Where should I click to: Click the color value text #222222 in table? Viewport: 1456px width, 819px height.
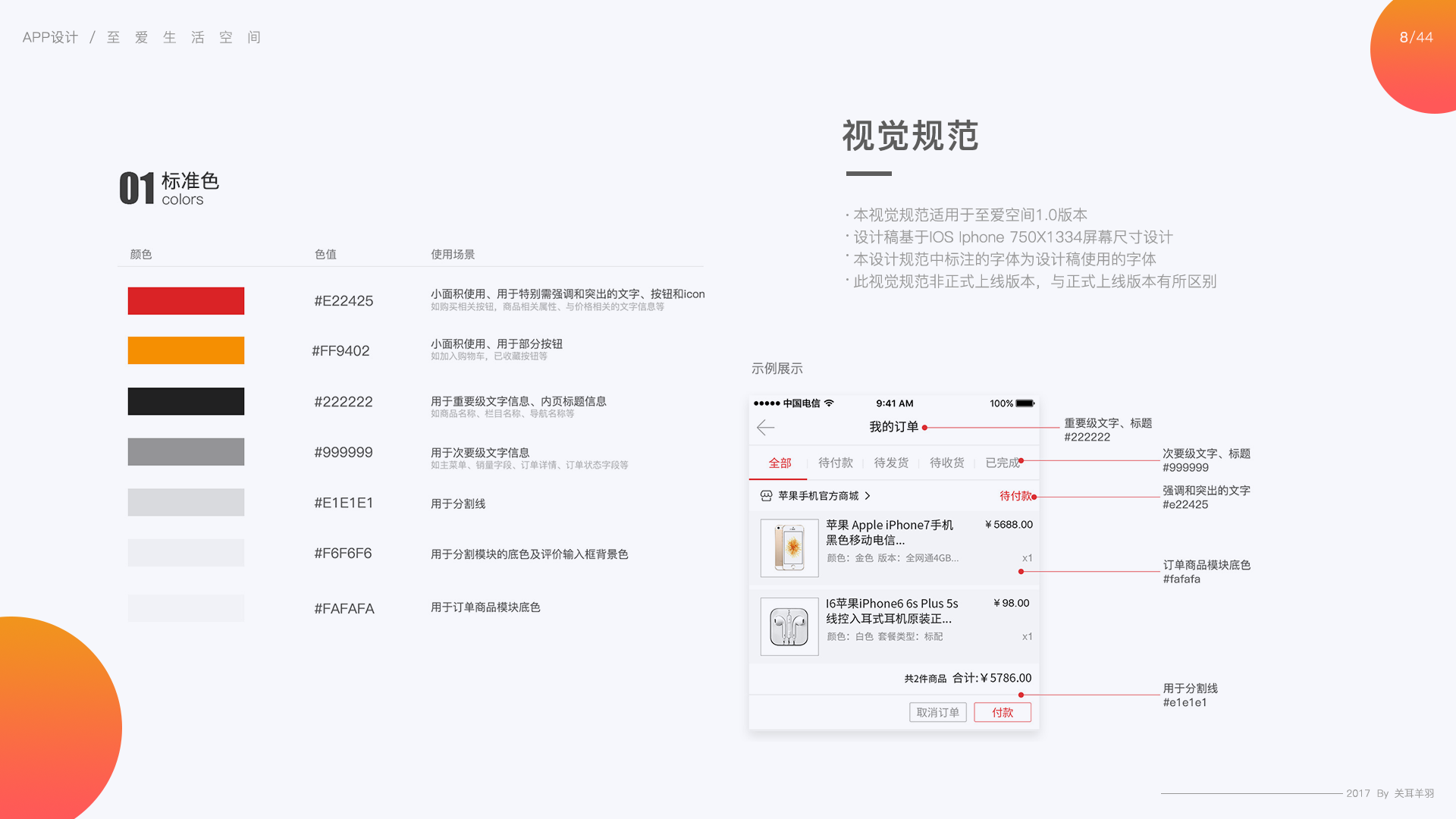(344, 402)
